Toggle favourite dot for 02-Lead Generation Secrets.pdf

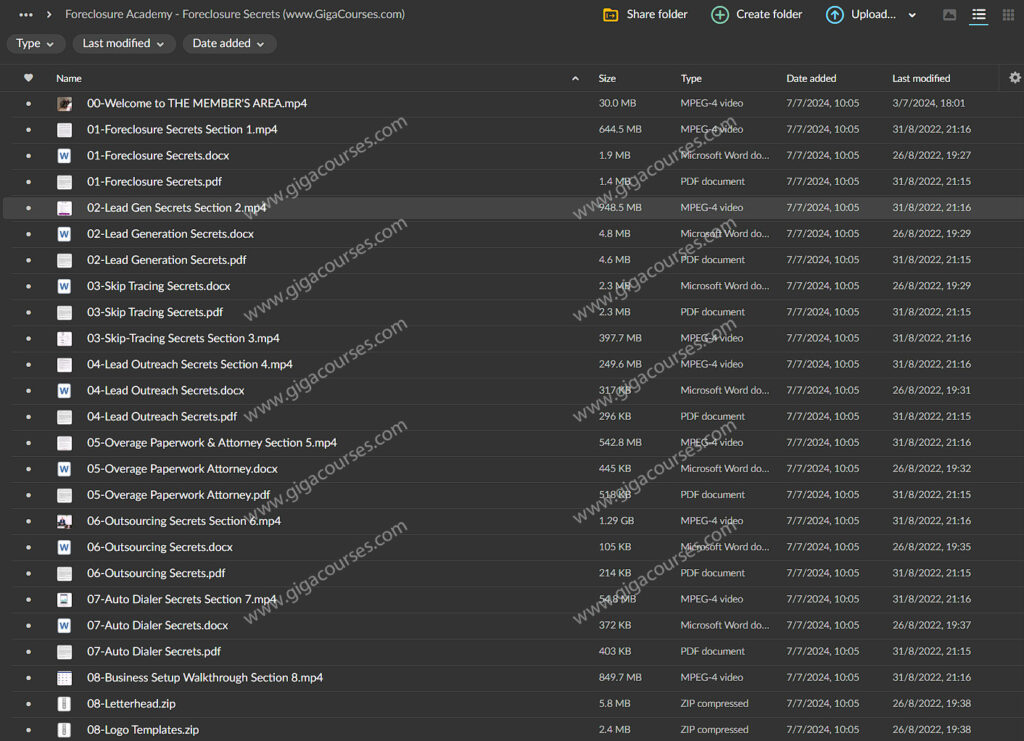tap(28, 260)
